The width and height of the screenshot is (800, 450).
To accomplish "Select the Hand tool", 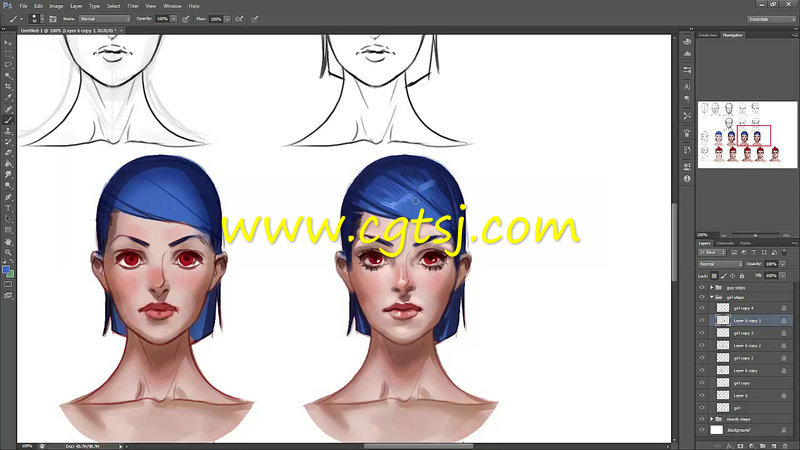I will click(8, 241).
